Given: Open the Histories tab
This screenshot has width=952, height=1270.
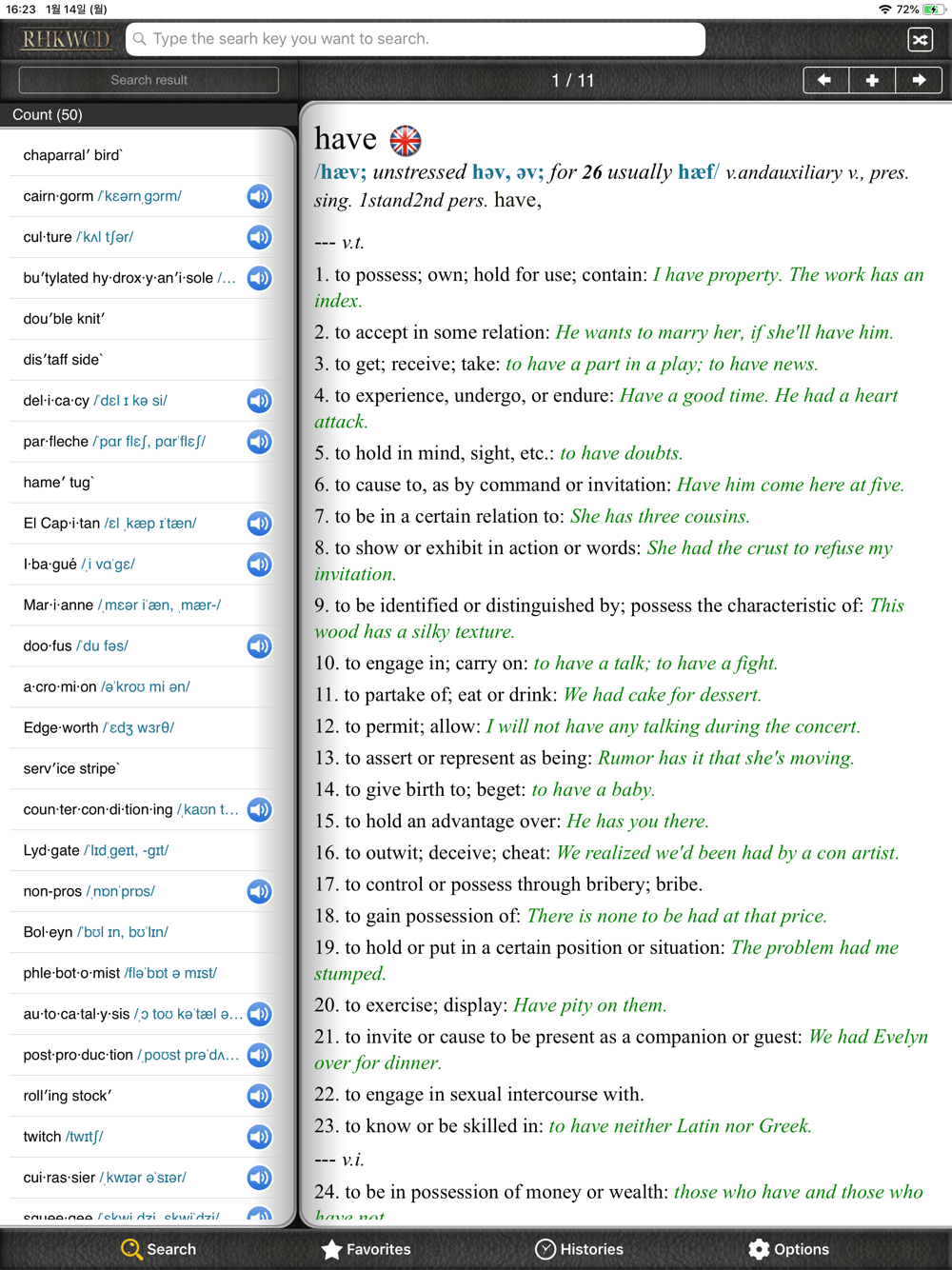Looking at the screenshot, I should (579, 1249).
